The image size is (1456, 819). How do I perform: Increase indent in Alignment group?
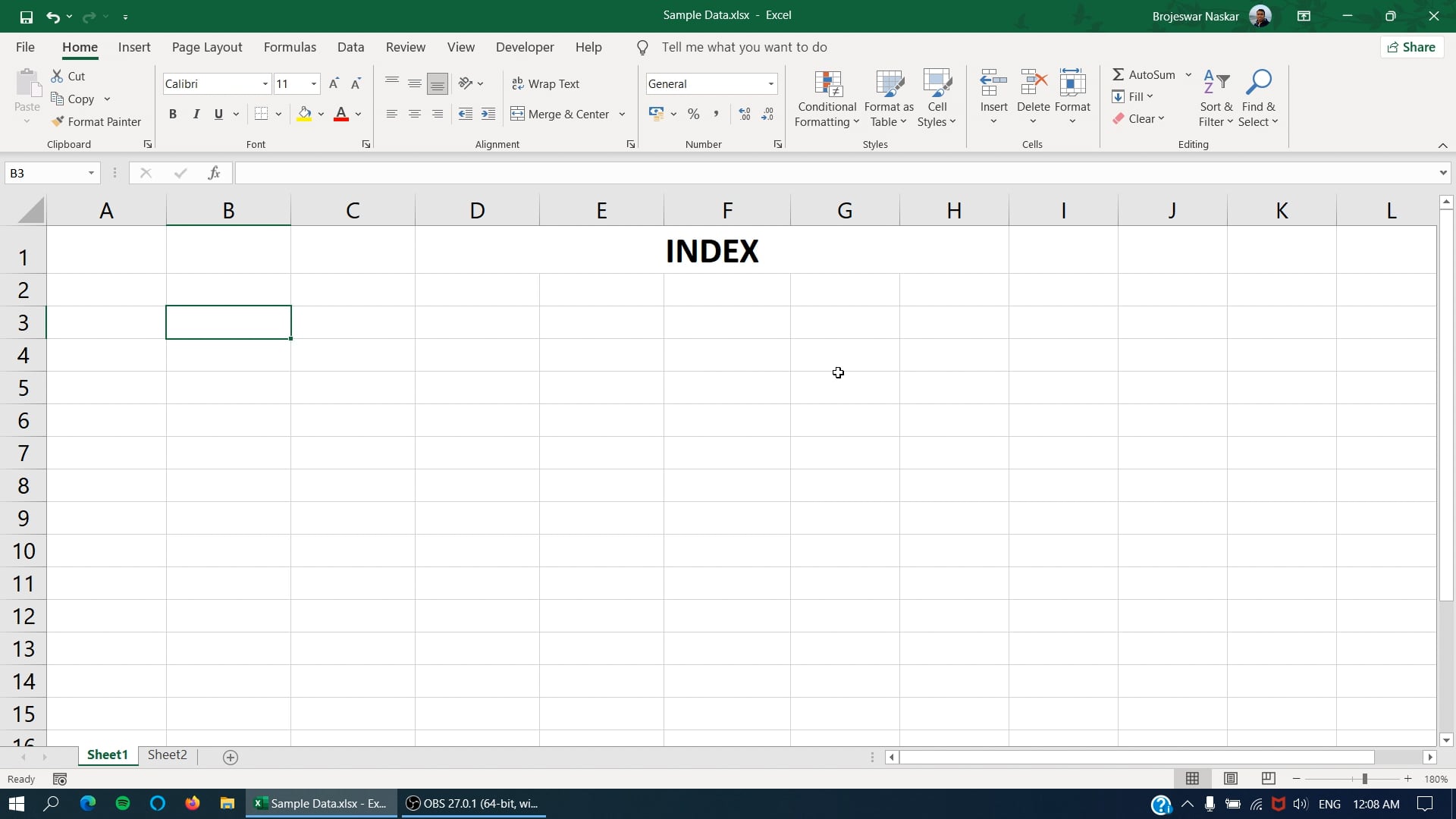(488, 114)
